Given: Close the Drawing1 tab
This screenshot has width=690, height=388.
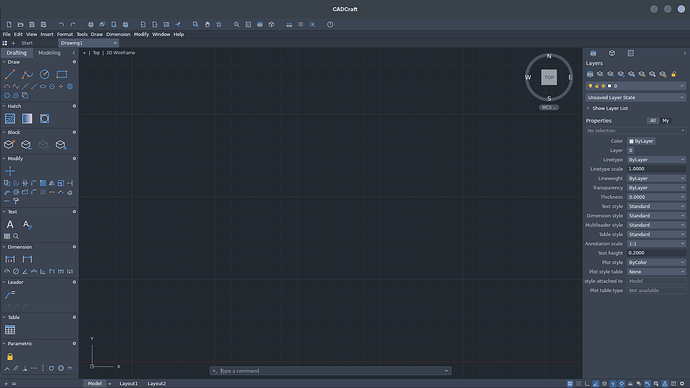Looking at the screenshot, I should tap(115, 43).
